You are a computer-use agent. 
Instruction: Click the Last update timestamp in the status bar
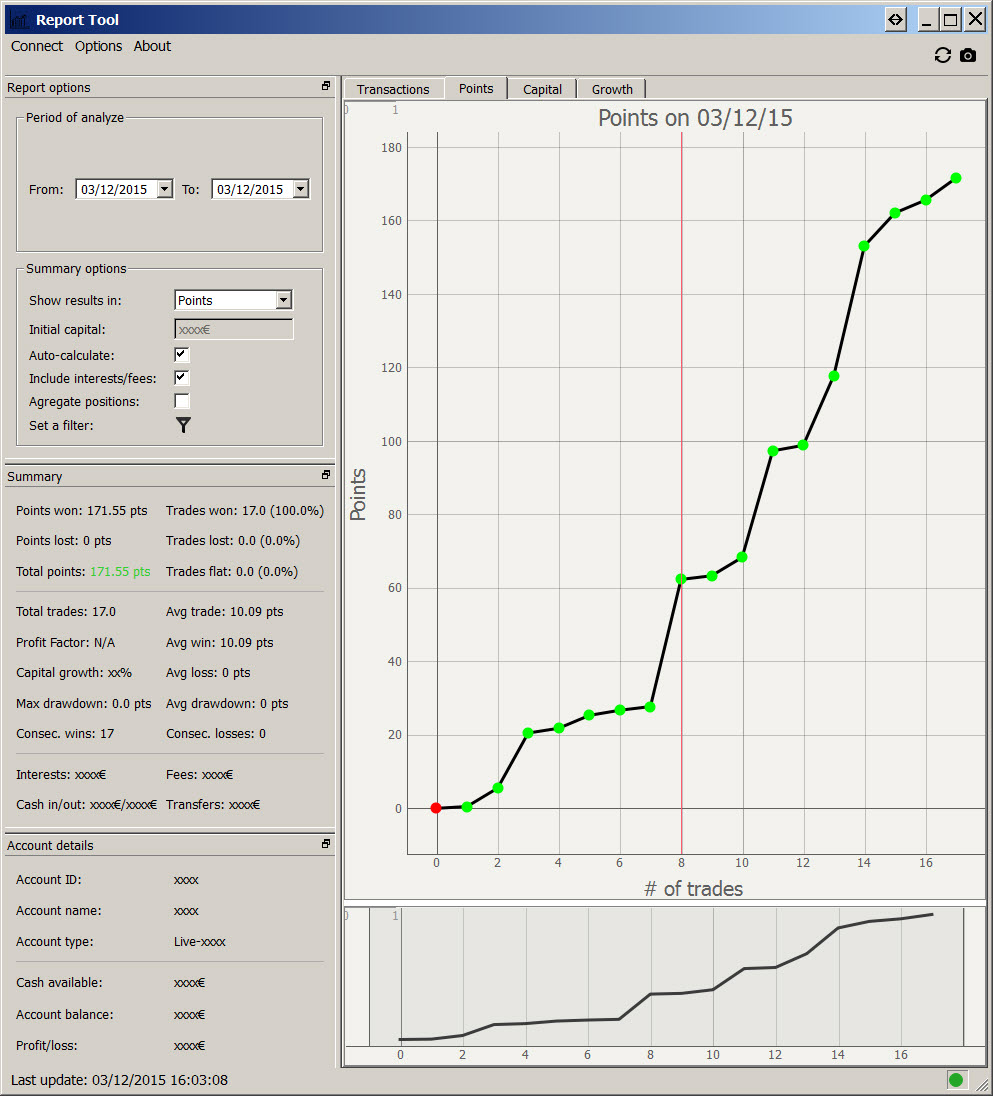click(119, 1080)
